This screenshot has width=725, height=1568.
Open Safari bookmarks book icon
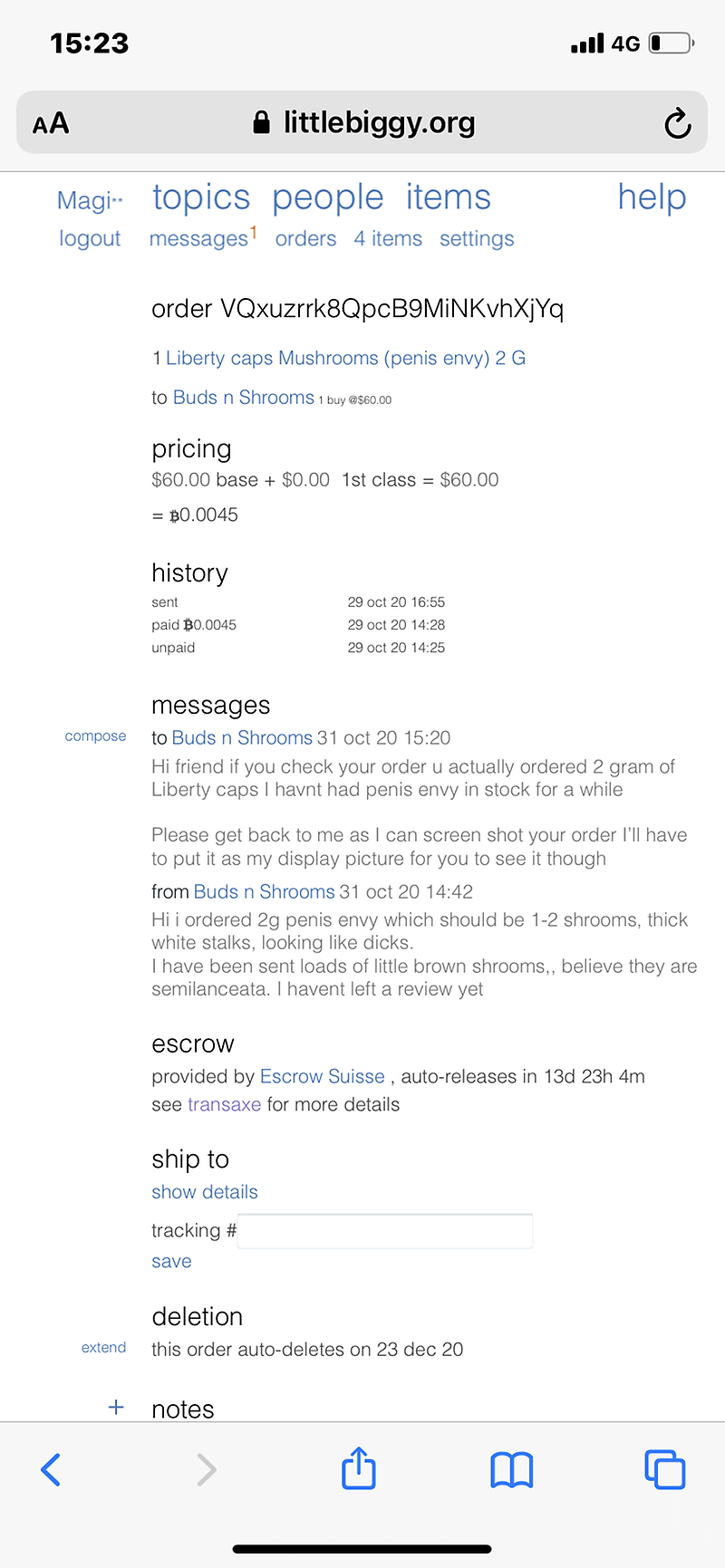511,1469
